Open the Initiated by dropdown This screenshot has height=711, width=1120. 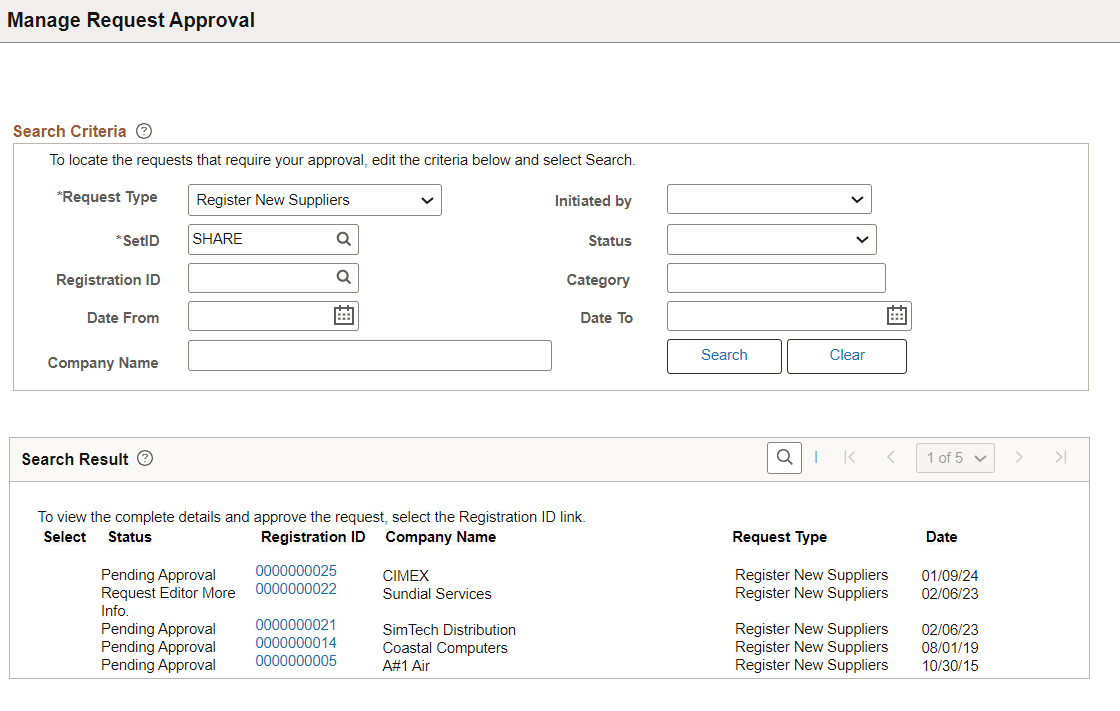pyautogui.click(x=769, y=199)
